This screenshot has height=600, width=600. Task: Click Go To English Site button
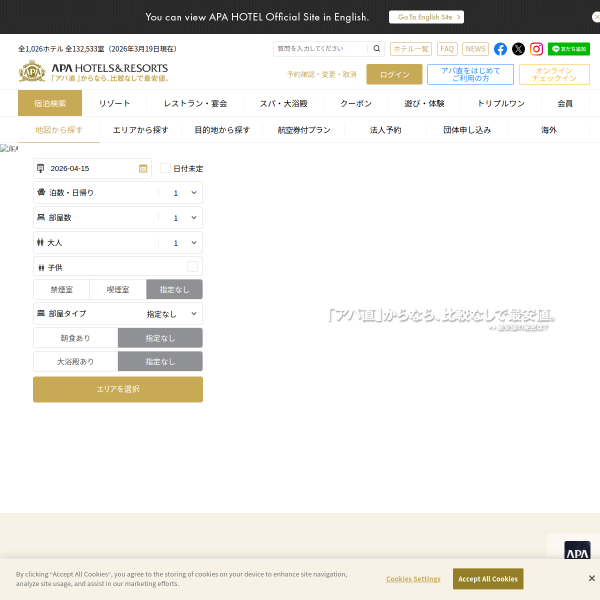coord(426,17)
